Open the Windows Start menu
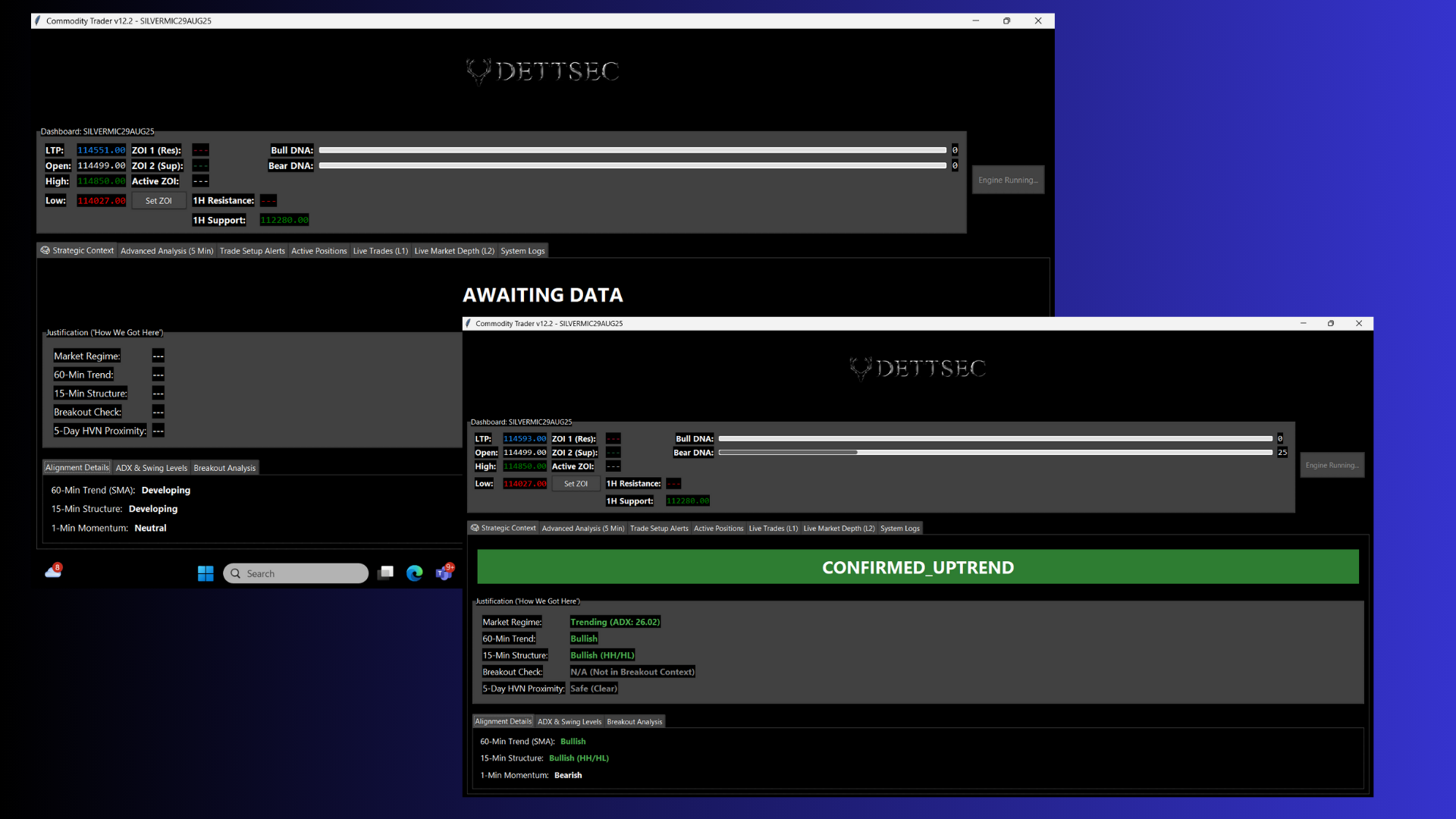 [x=206, y=573]
